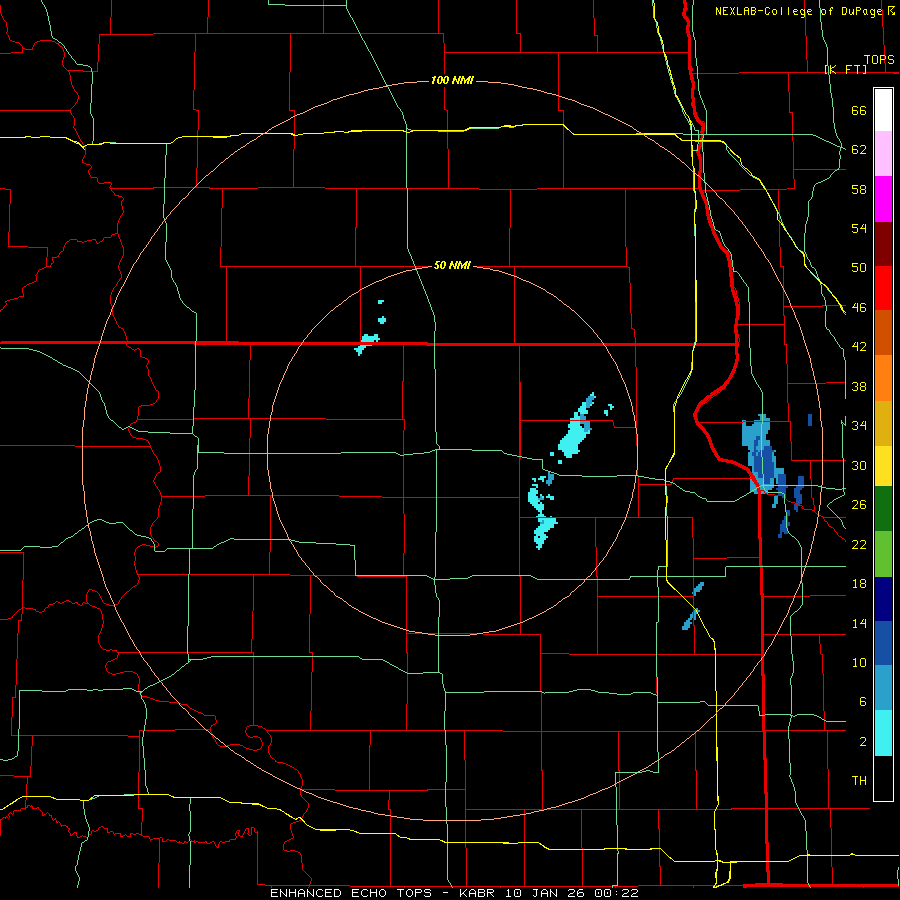
Task: Click the legend value 26
Action: point(859,505)
